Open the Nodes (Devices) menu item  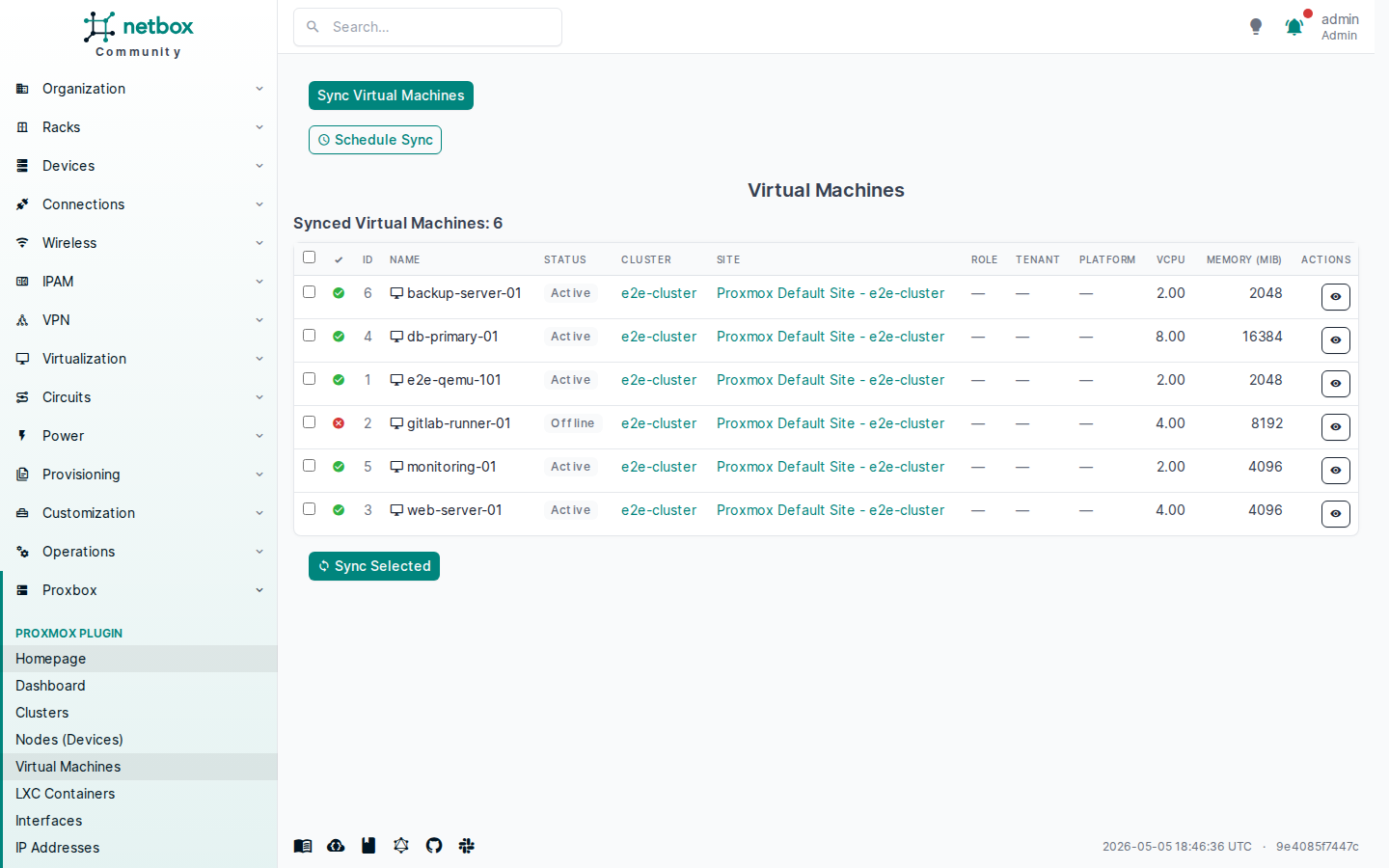click(139, 740)
